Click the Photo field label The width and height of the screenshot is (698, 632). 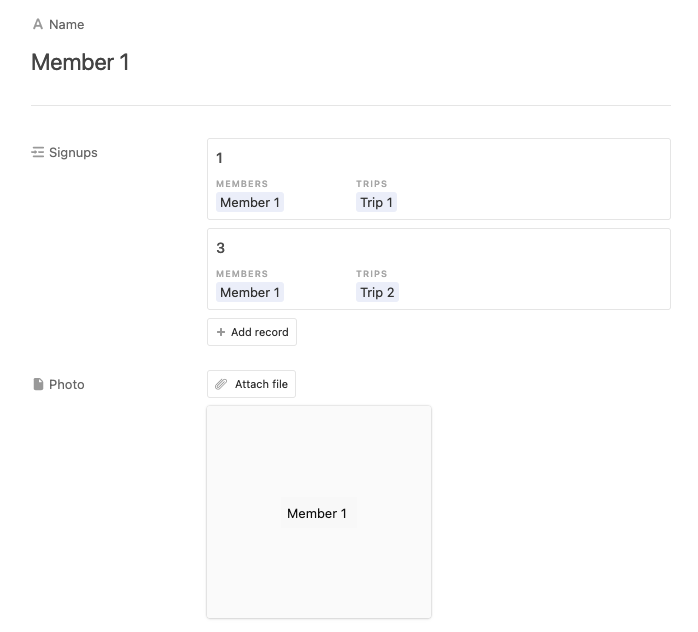pyautogui.click(x=66, y=385)
